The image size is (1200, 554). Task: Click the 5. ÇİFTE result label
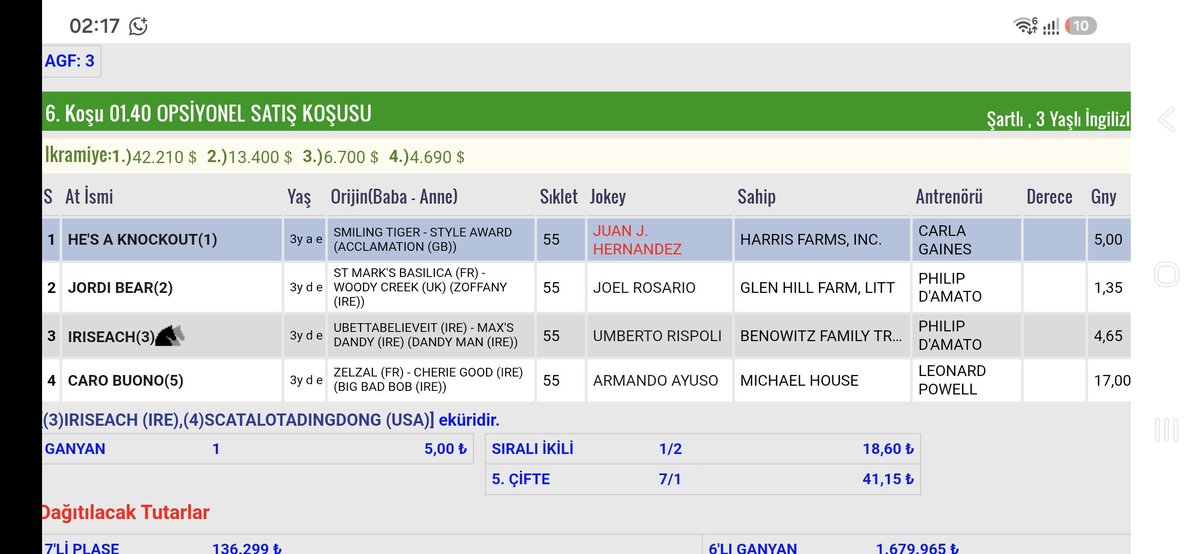coord(521,479)
